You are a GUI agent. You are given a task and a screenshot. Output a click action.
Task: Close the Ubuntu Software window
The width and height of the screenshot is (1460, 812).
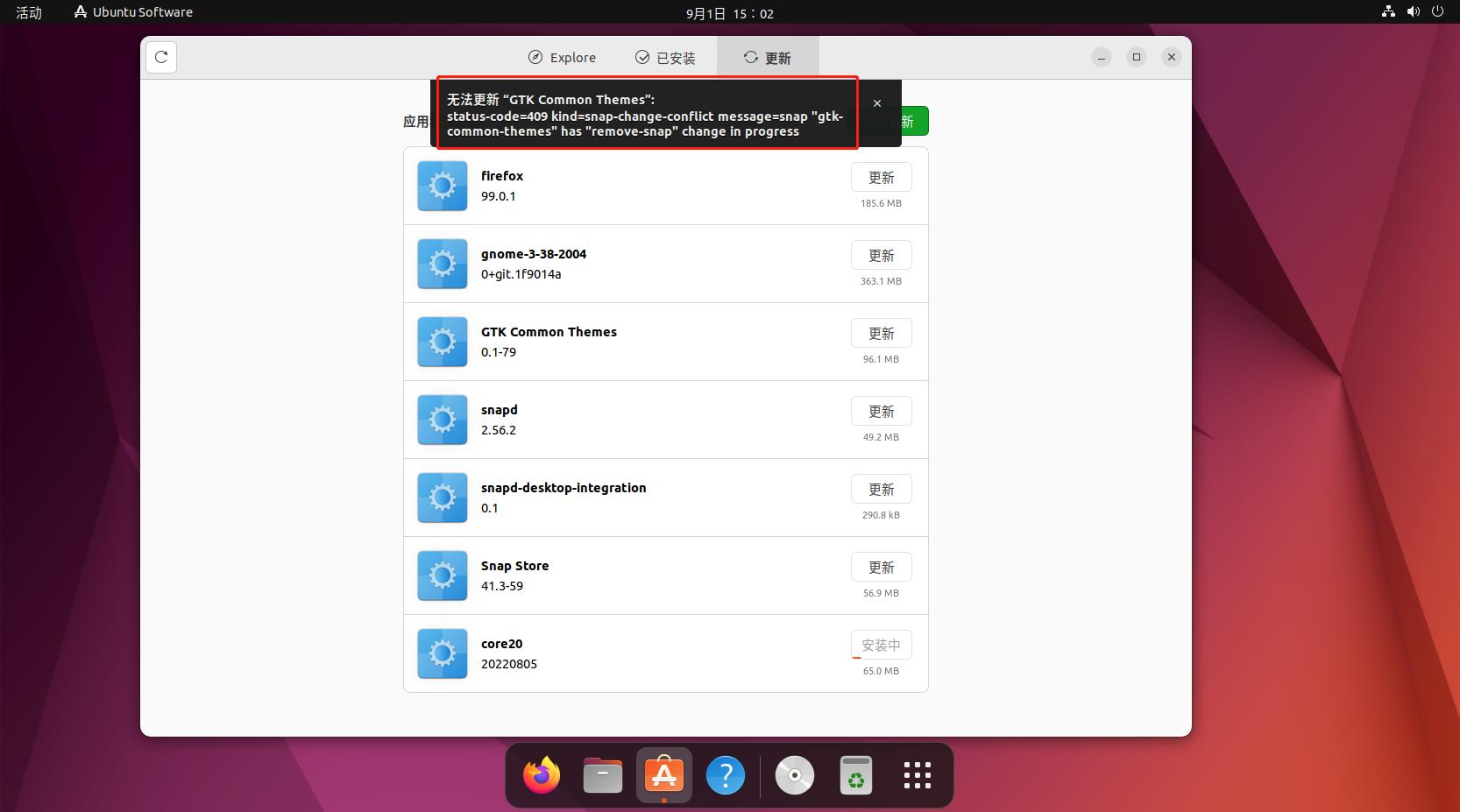point(1172,57)
